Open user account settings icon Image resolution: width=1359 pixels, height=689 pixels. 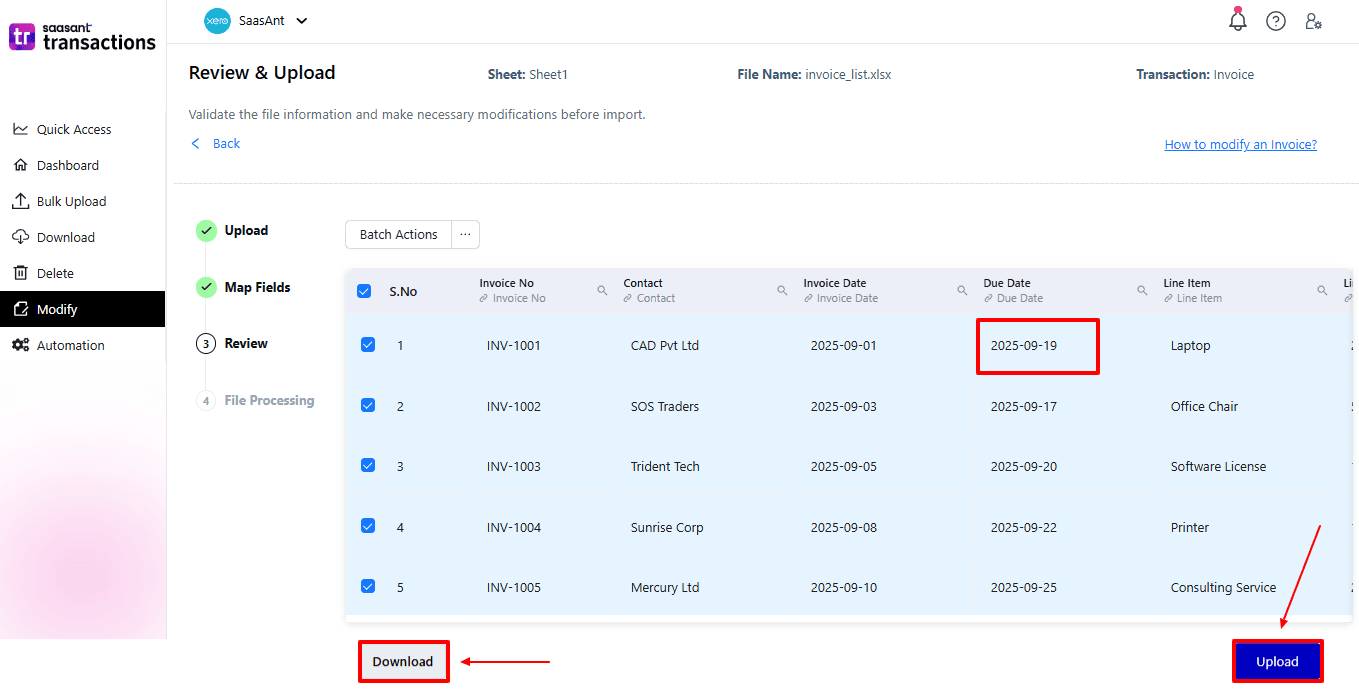[x=1313, y=20]
